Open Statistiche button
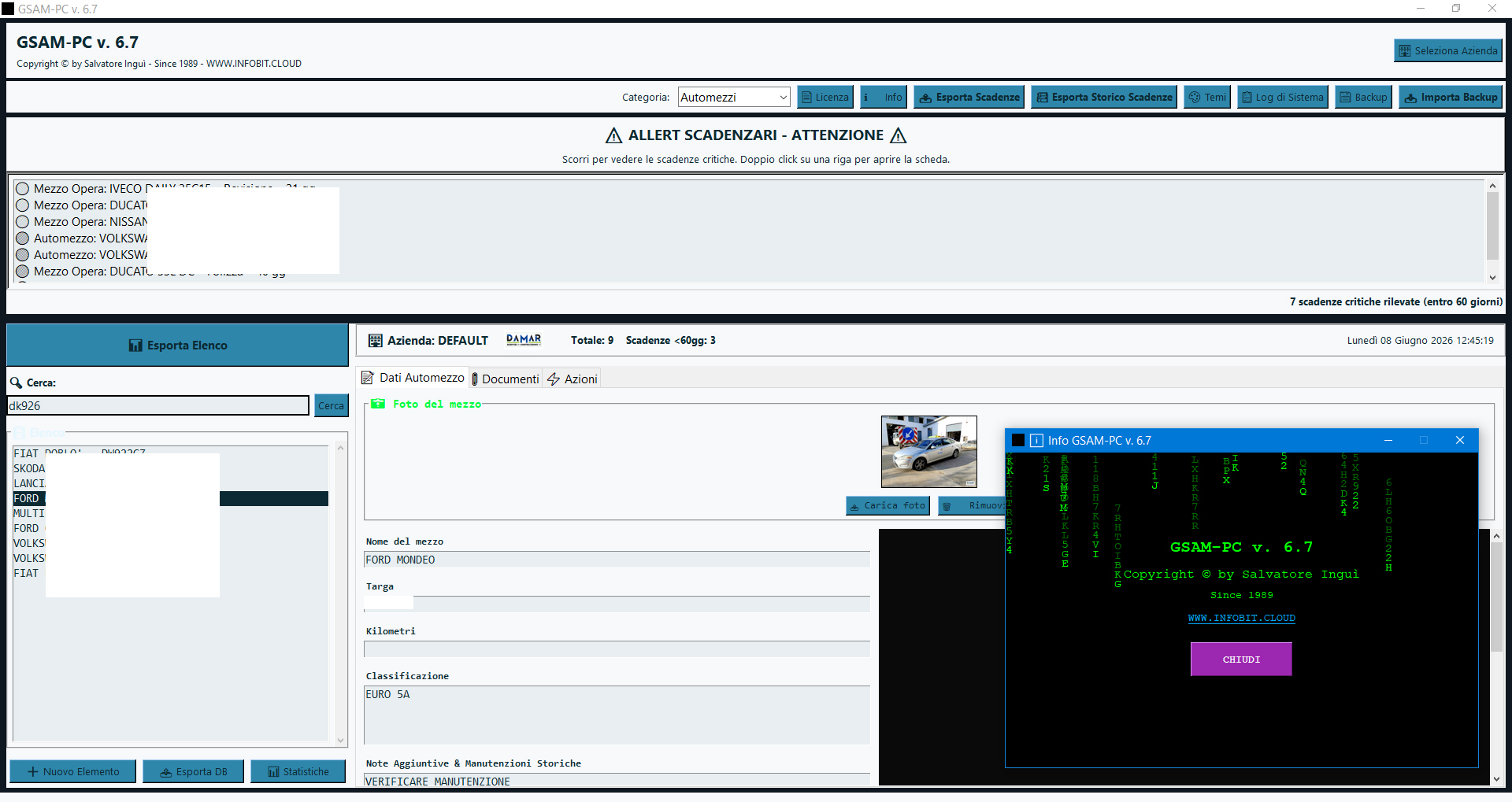The height and width of the screenshot is (802, 1512). (x=298, y=771)
